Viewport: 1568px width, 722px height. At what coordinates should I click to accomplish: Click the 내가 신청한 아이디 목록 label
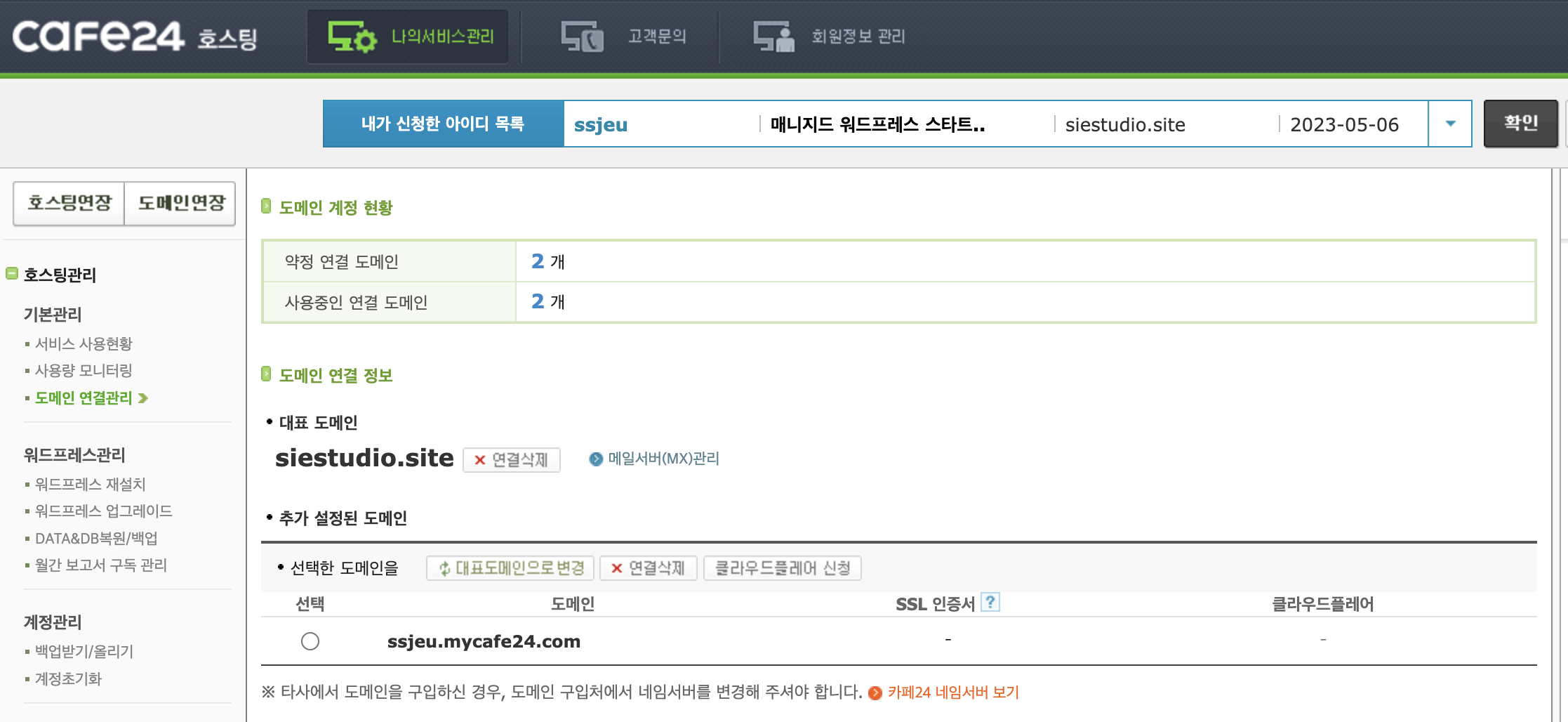443,124
